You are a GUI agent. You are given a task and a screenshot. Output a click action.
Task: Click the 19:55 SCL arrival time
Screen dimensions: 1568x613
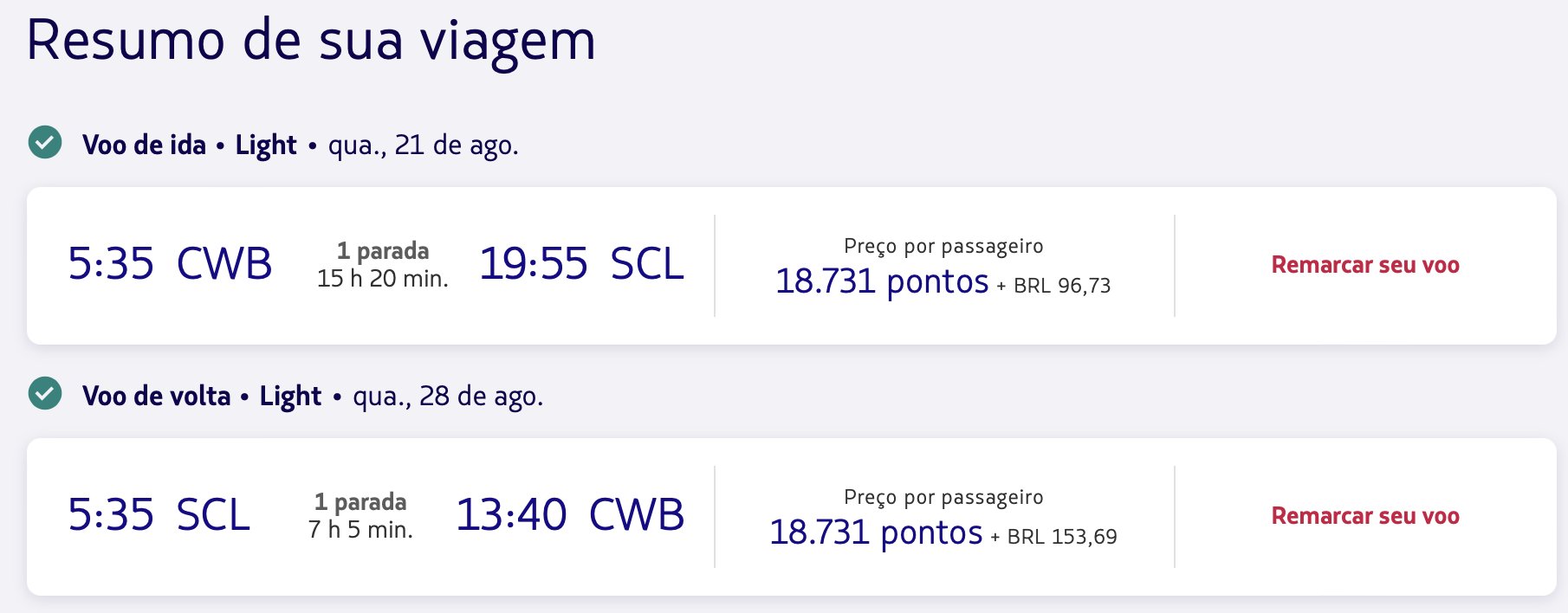[582, 263]
